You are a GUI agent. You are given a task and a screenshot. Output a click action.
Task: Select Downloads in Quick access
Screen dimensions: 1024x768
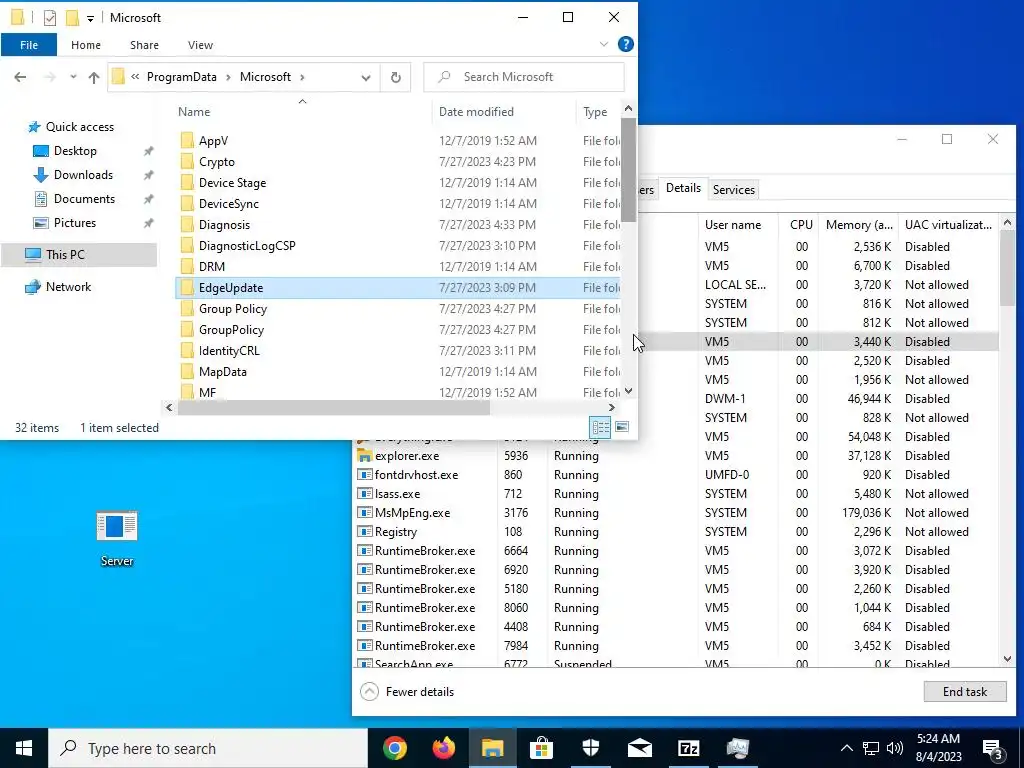pos(83,175)
